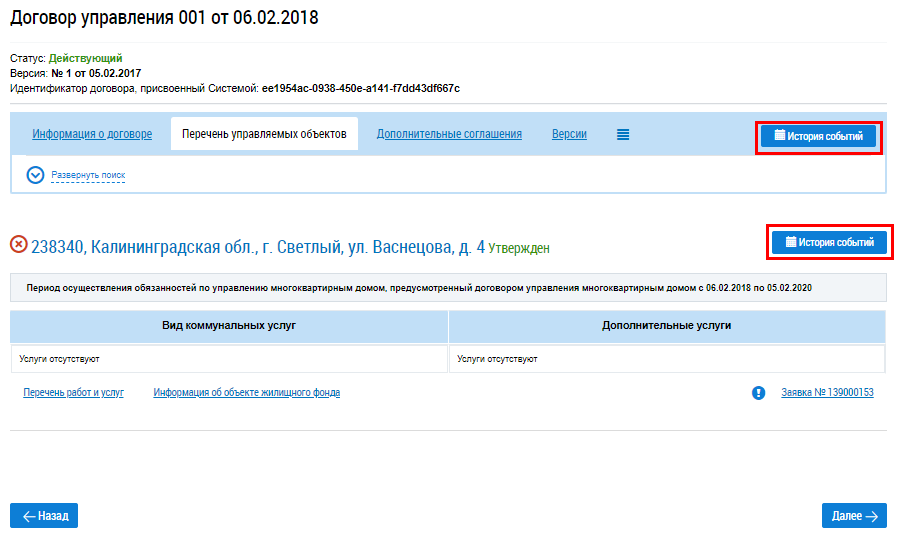Screen dimensions: 901x535
Task: Go back with the Назад button
Action: pos(44,515)
